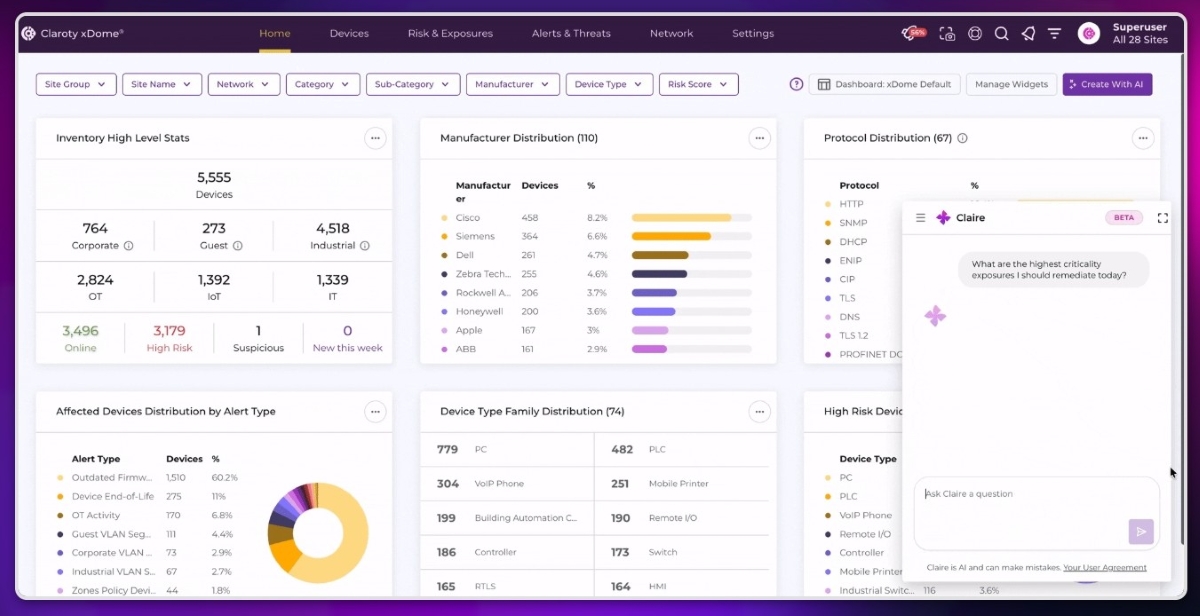Send message with the Claire send button
Screen dimensions: 1200x616
click(x=1140, y=531)
